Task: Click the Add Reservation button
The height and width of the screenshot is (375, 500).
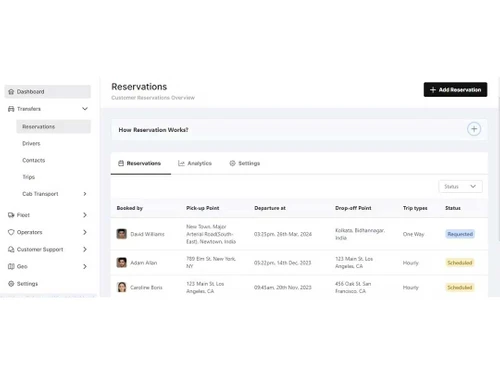Action: tap(455, 90)
